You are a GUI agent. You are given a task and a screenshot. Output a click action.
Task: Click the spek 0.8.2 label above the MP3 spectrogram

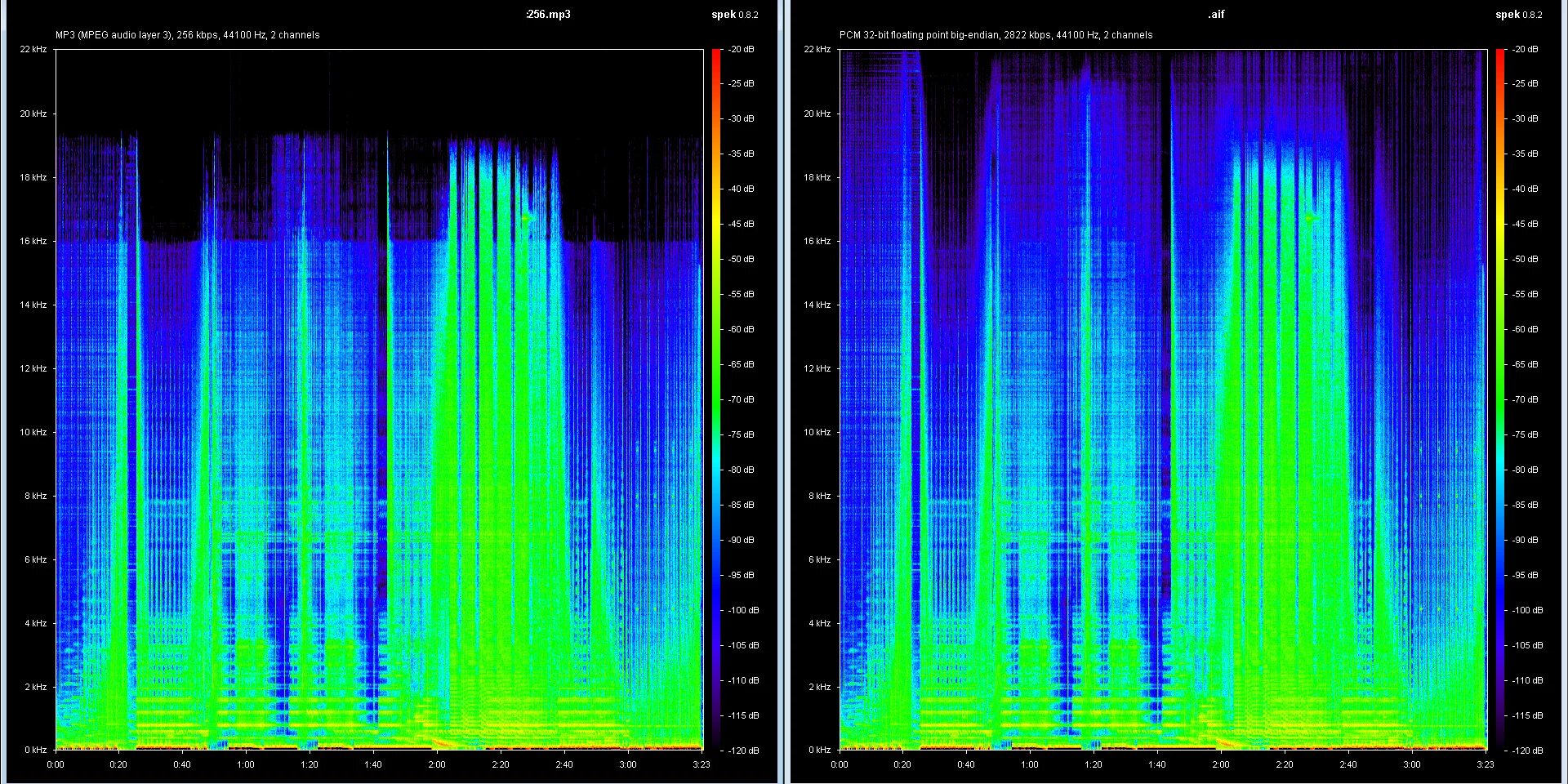735,15
